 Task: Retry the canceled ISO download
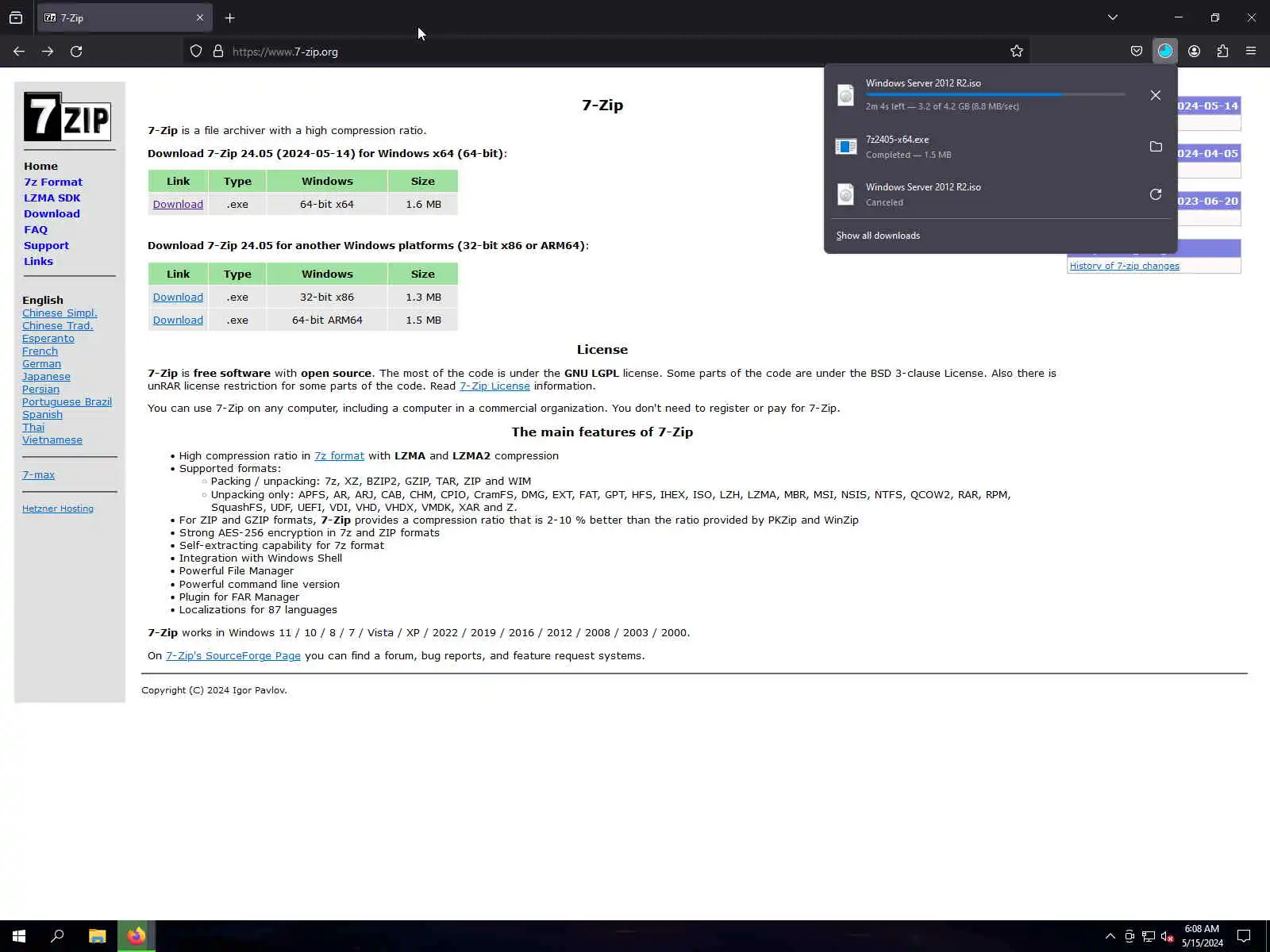(x=1156, y=194)
